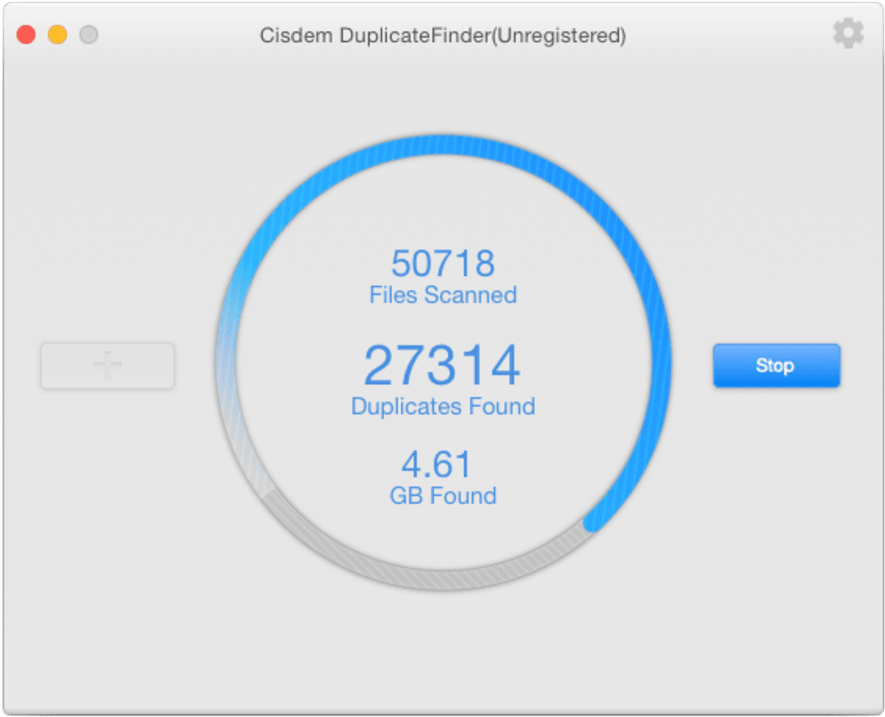Select the 50718 files scanned count

(x=442, y=264)
